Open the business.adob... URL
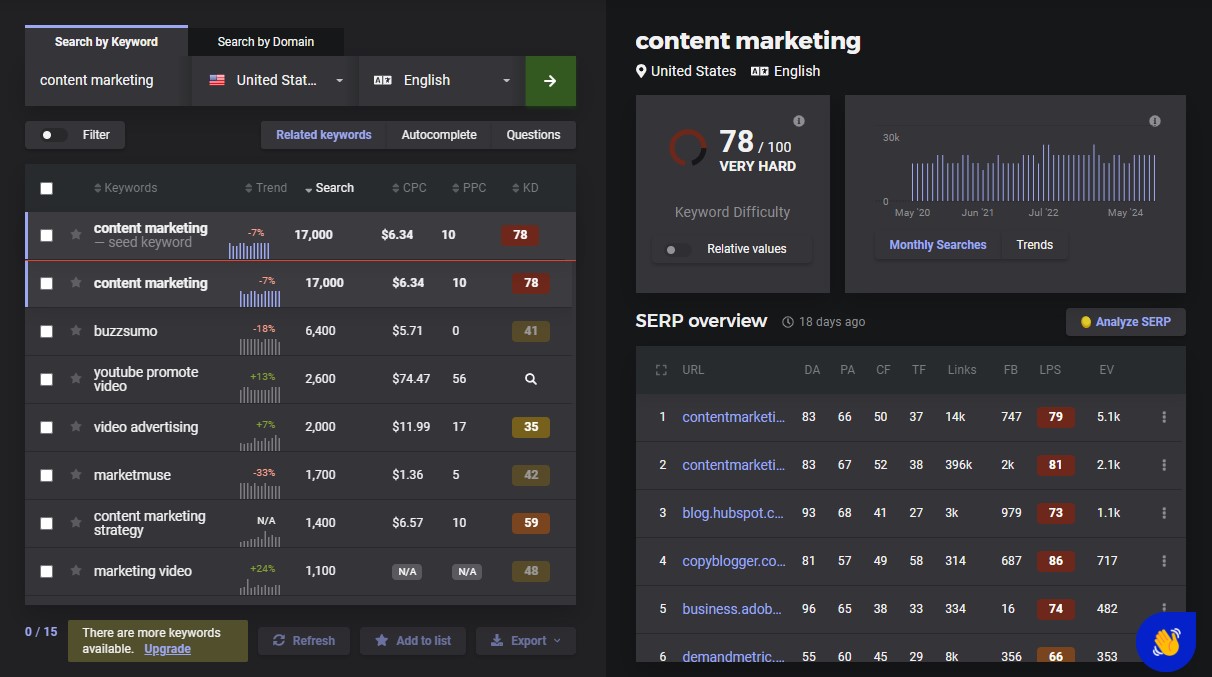 pos(734,609)
